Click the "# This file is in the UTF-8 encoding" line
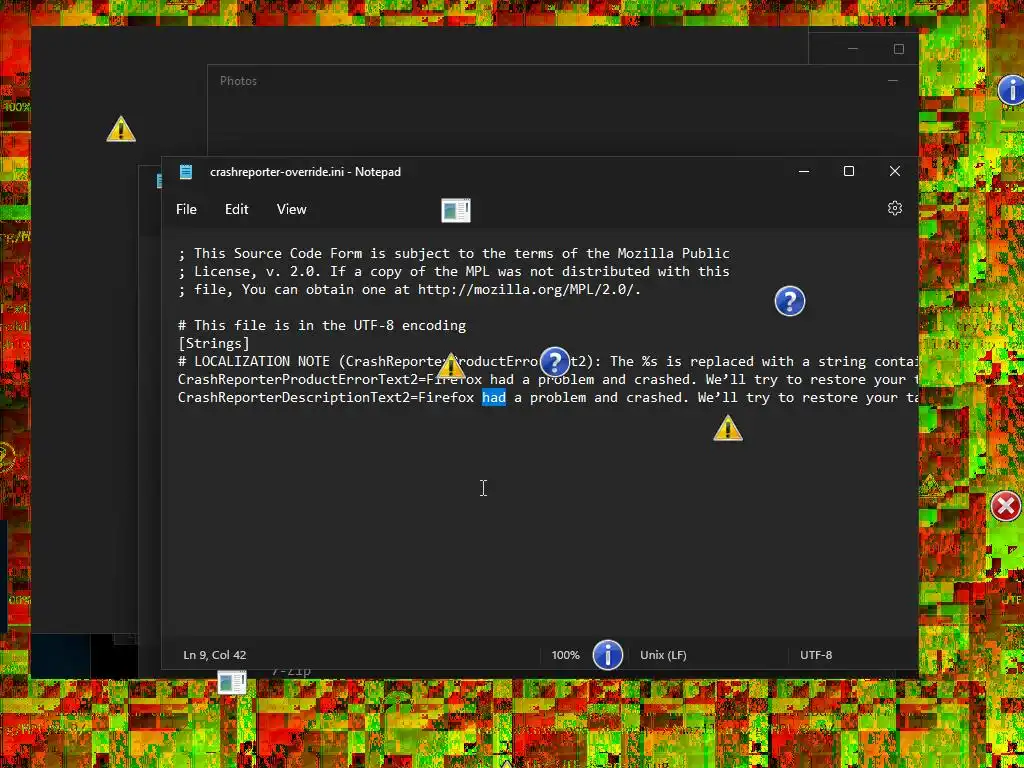This screenshot has height=768, width=1024. 322,325
